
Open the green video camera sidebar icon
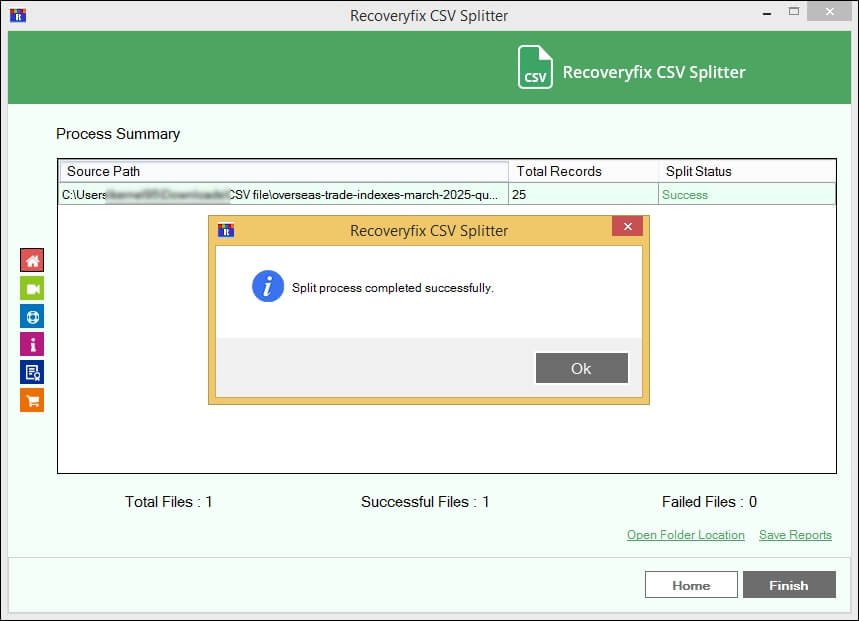coord(32,288)
